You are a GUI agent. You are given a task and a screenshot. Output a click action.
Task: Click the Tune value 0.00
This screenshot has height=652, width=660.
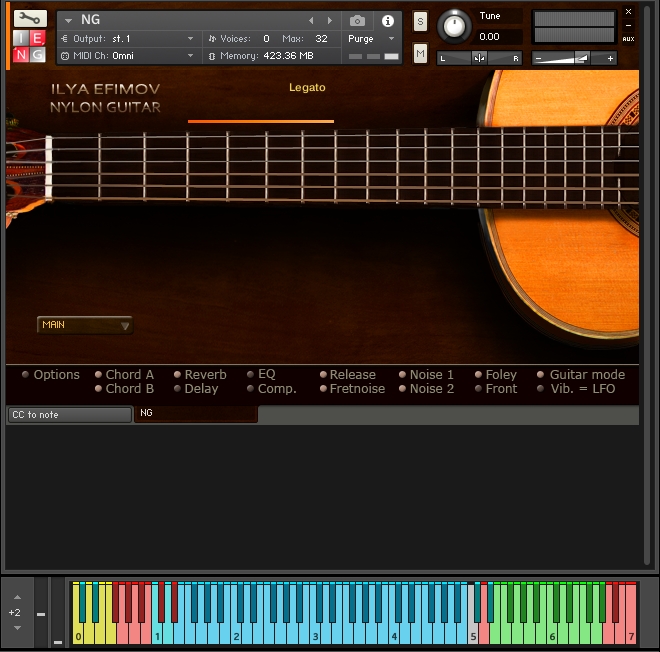click(490, 37)
